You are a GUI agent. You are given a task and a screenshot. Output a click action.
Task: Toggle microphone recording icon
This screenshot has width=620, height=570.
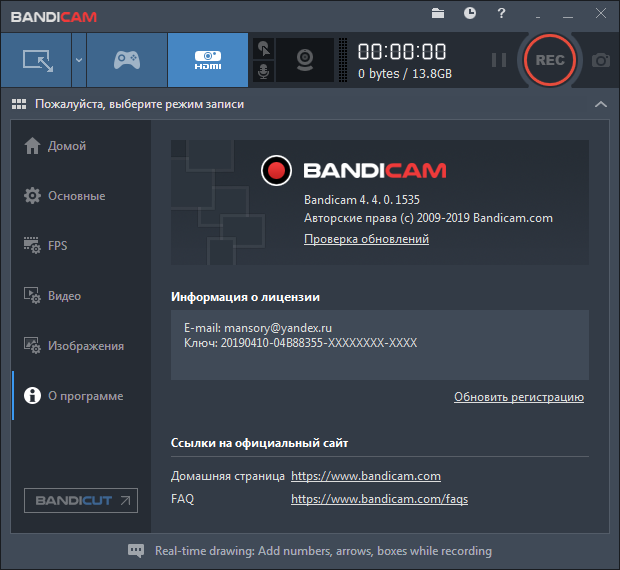tap(263, 72)
